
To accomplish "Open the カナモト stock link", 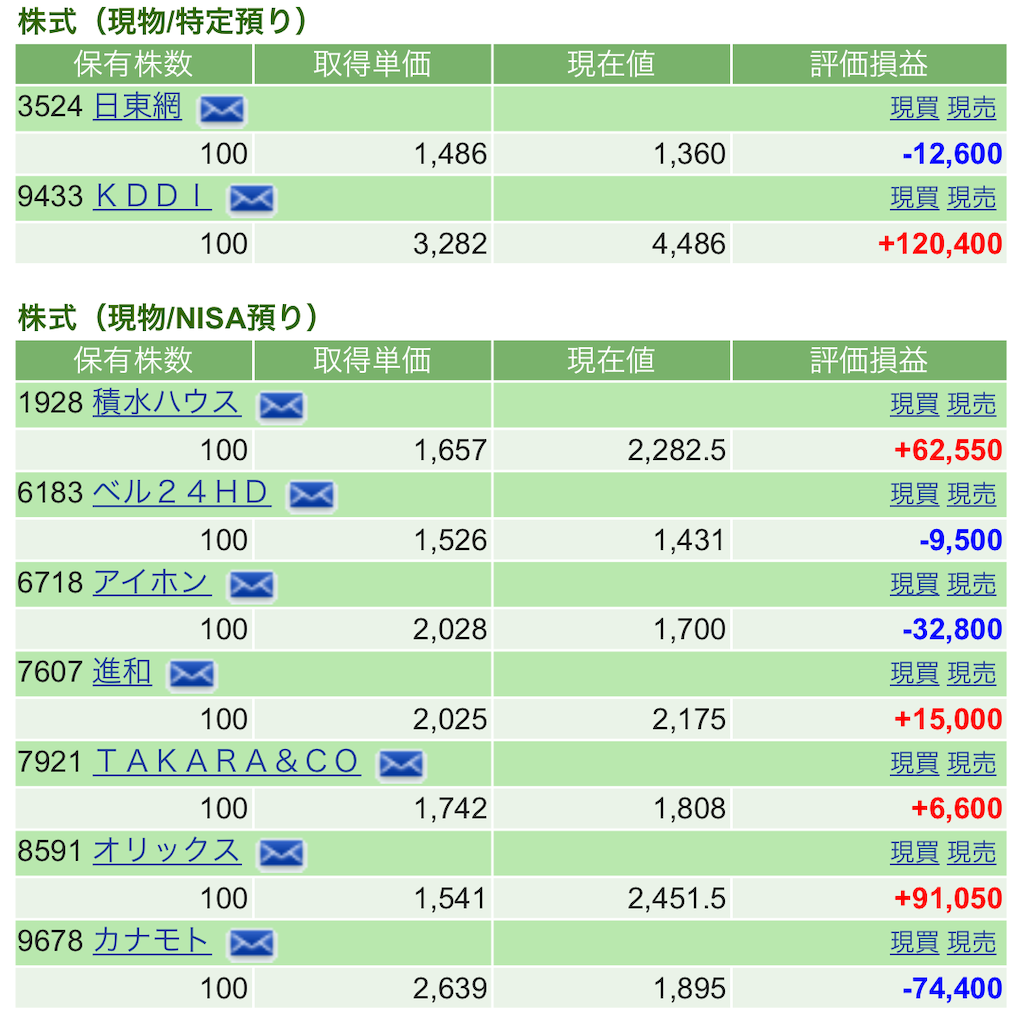I will (152, 941).
